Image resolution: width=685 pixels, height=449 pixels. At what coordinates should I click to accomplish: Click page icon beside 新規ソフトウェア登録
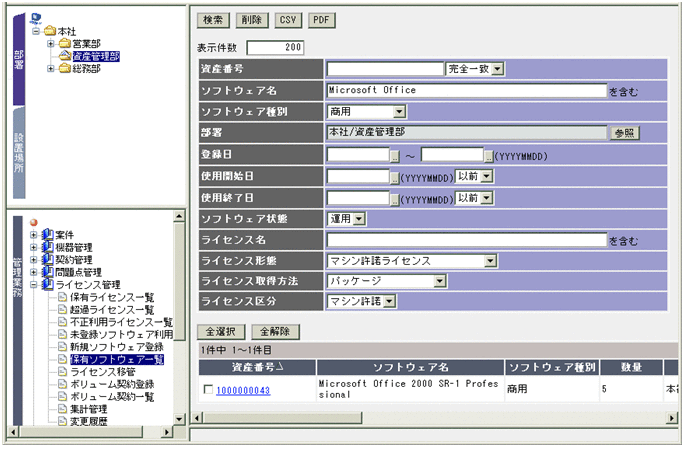point(62,347)
